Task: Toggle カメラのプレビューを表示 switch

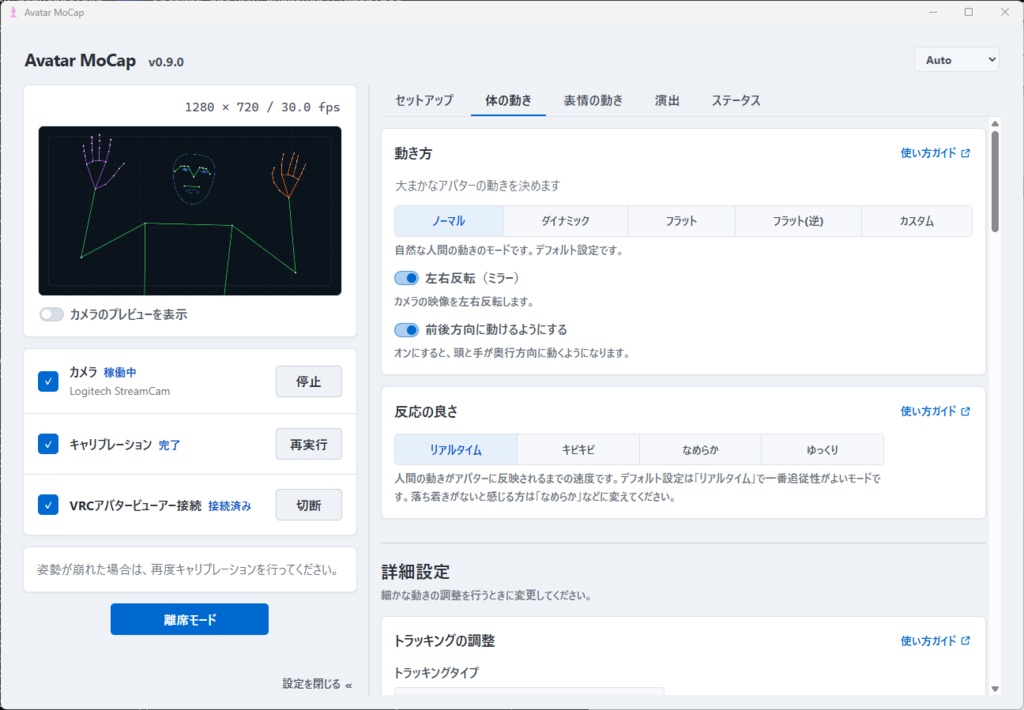Action: pos(52,315)
